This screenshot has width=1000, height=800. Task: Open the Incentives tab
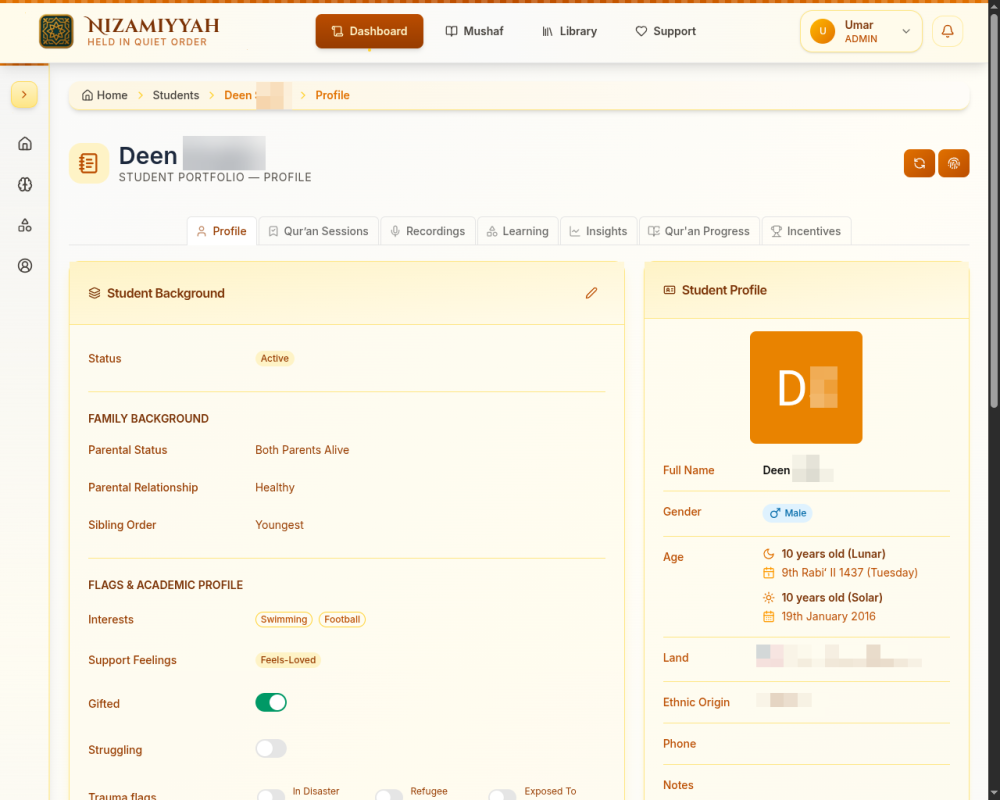(806, 231)
